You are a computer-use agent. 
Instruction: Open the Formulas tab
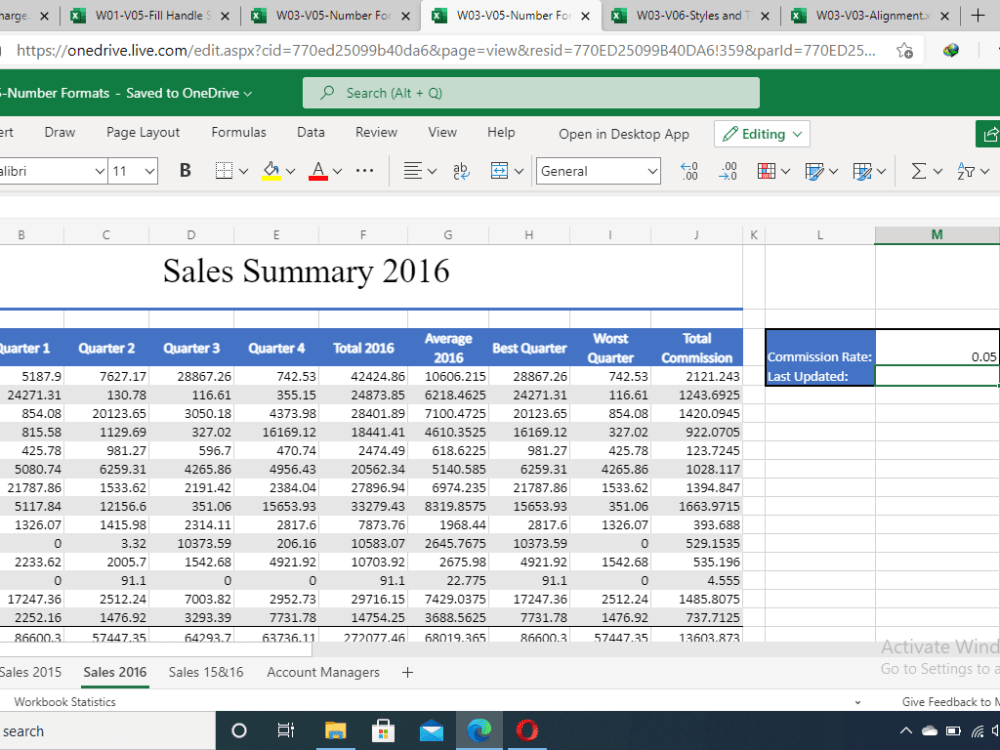239,132
